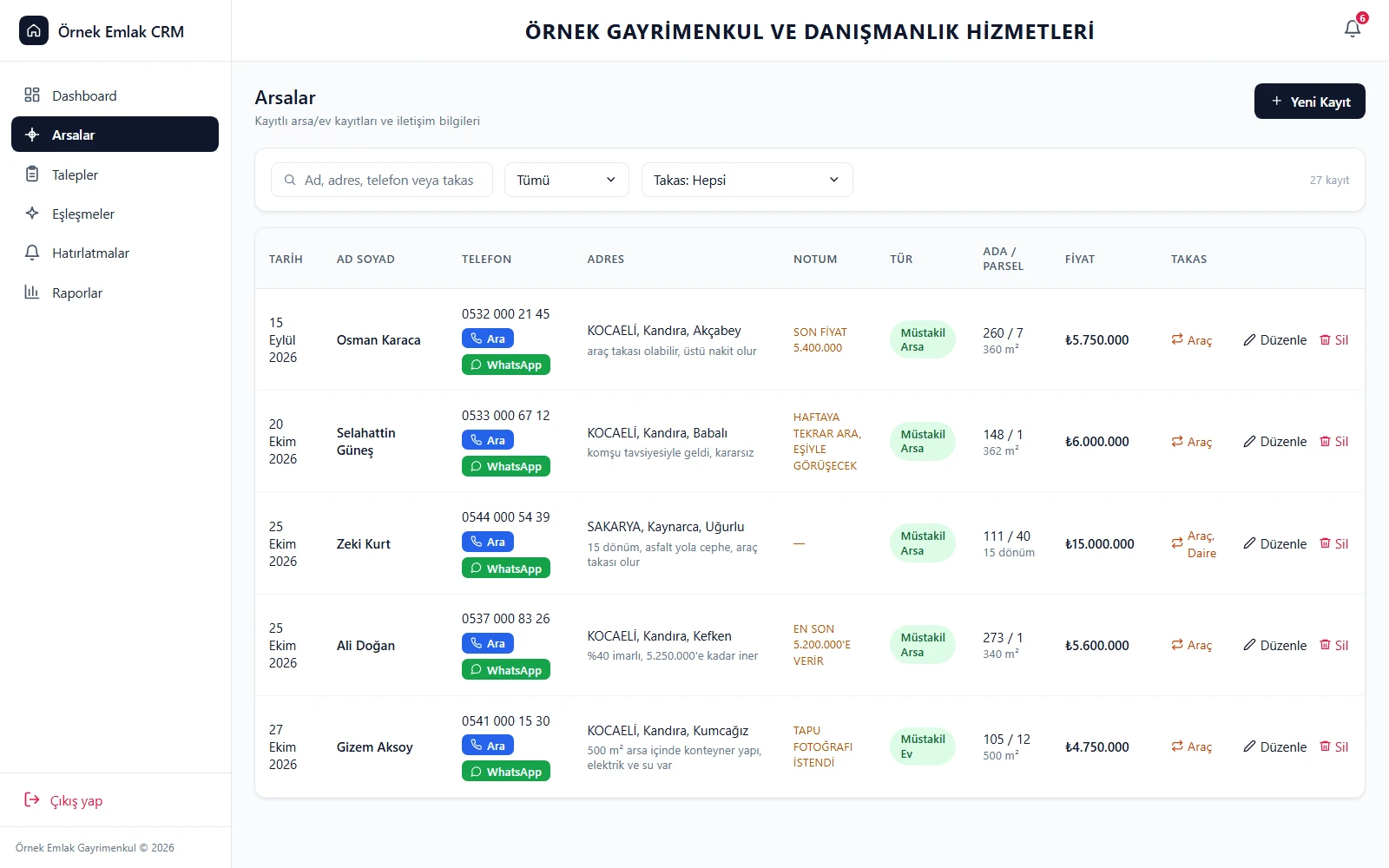Image resolution: width=1389 pixels, height=868 pixels.
Task: Open WhatsApp for Selahattin Güneş
Action: pos(506,466)
